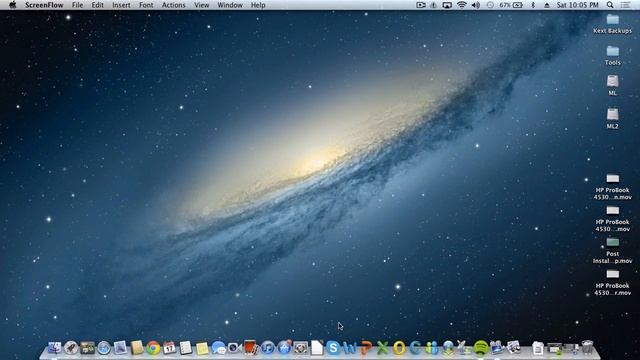The width and height of the screenshot is (640, 360).
Task: Select the ML drive on desktop
Action: pyautogui.click(x=612, y=85)
